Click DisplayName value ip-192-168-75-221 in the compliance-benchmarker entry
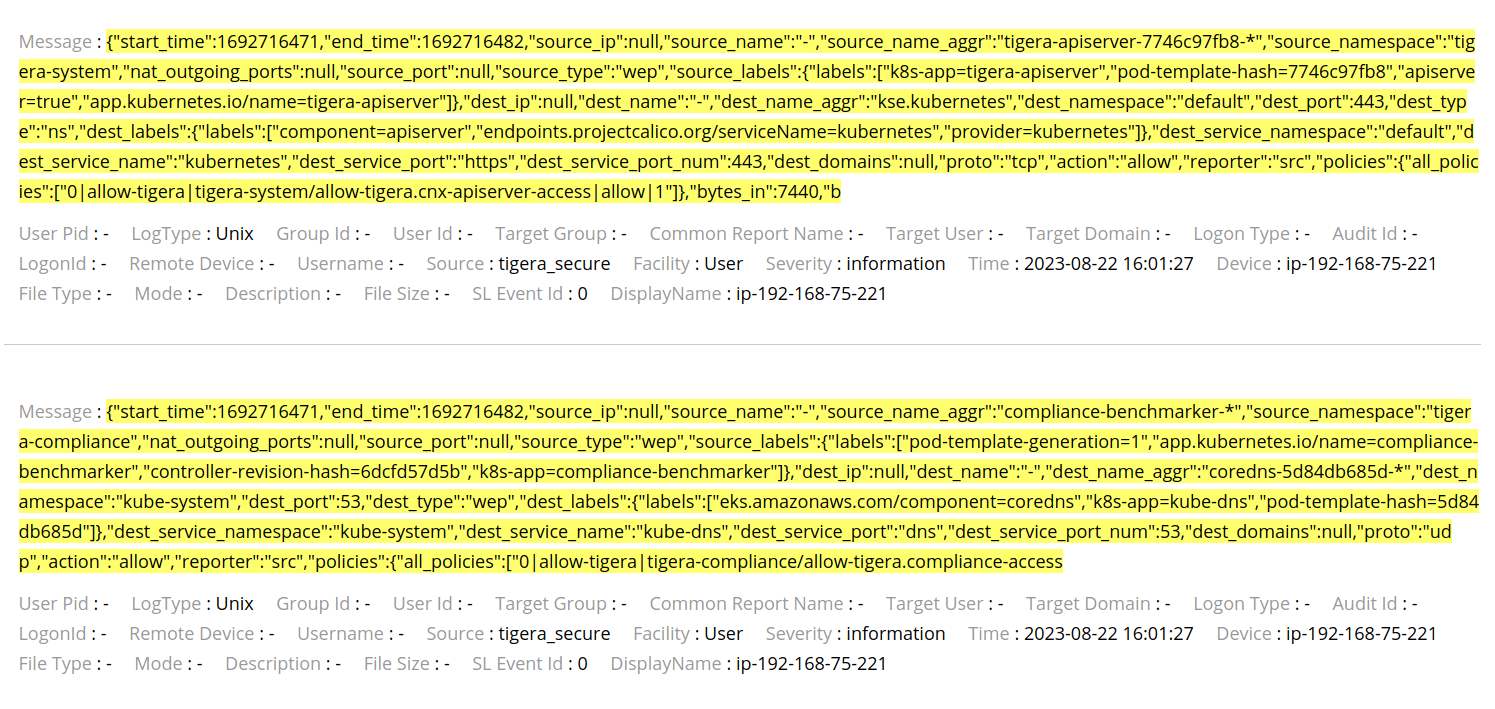The image size is (1495, 709). click(811, 664)
